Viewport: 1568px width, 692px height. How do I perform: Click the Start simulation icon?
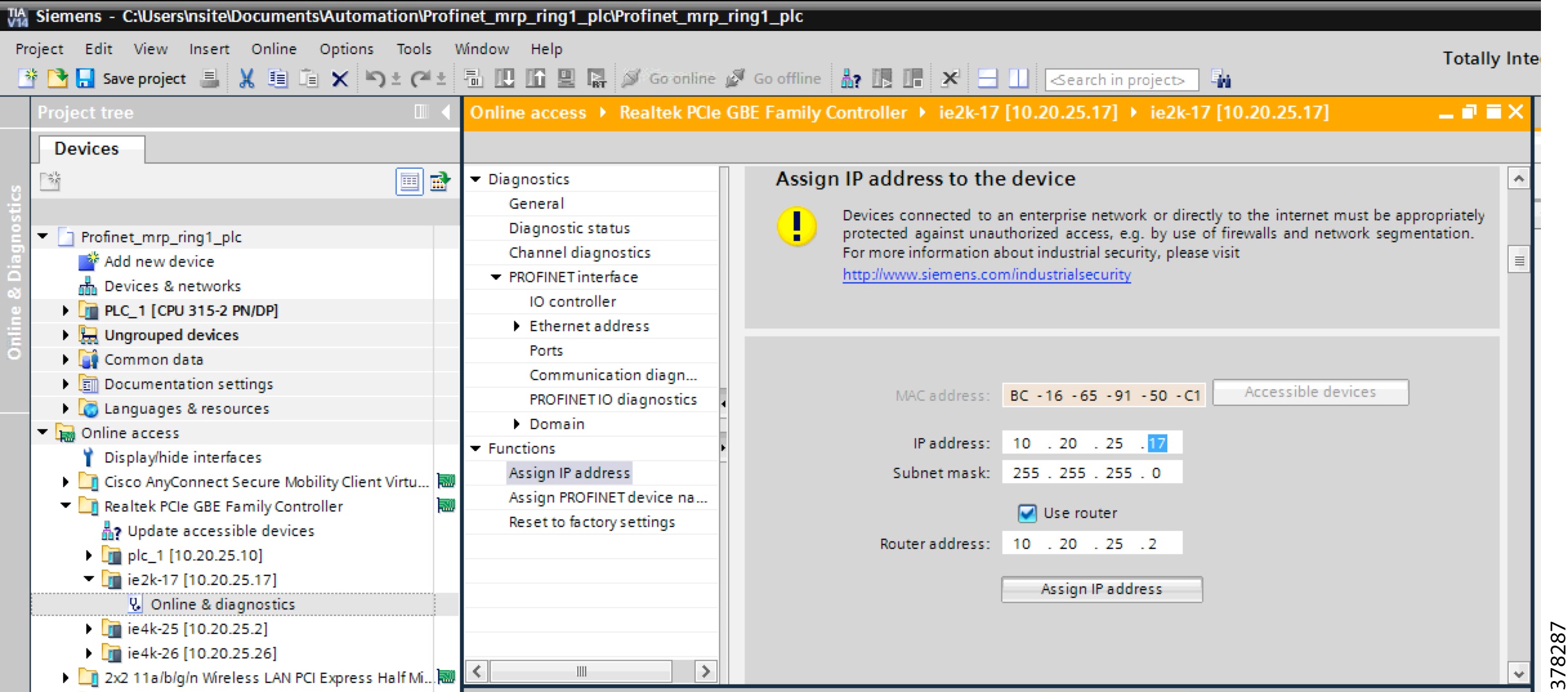566,79
